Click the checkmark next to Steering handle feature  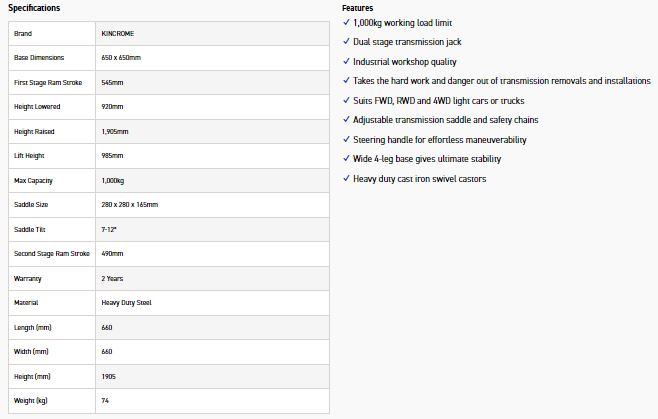coord(347,139)
